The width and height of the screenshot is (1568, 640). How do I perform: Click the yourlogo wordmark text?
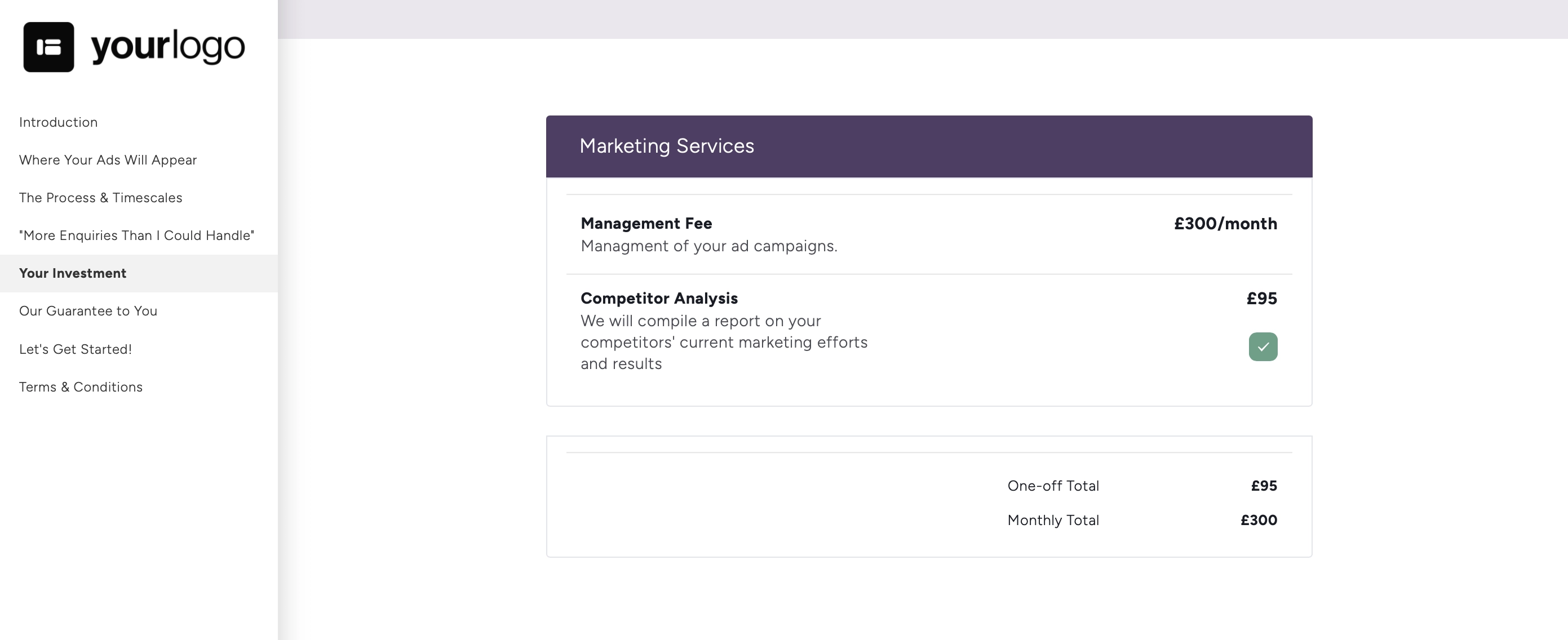[168, 47]
